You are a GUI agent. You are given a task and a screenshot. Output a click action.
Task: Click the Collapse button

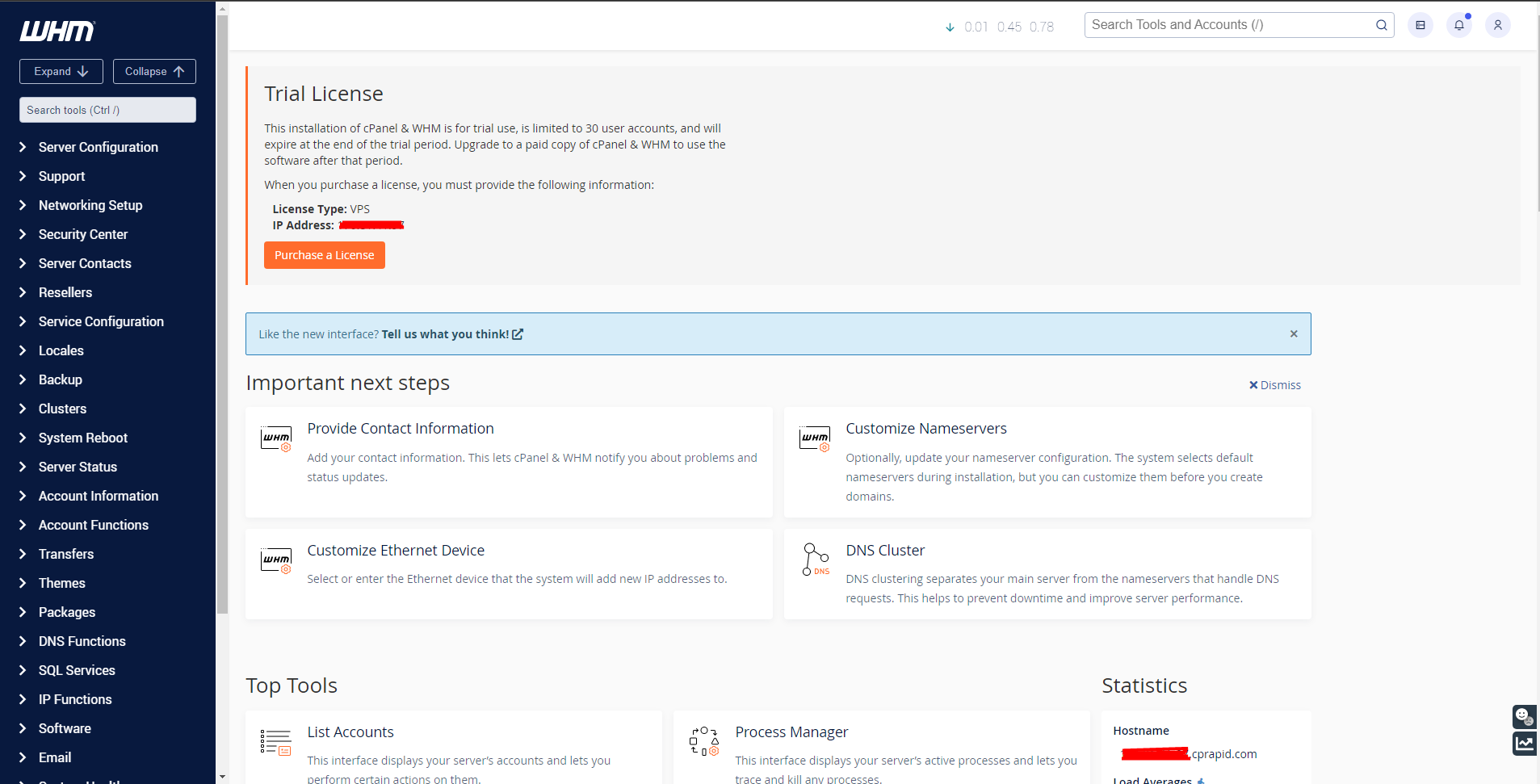click(154, 71)
